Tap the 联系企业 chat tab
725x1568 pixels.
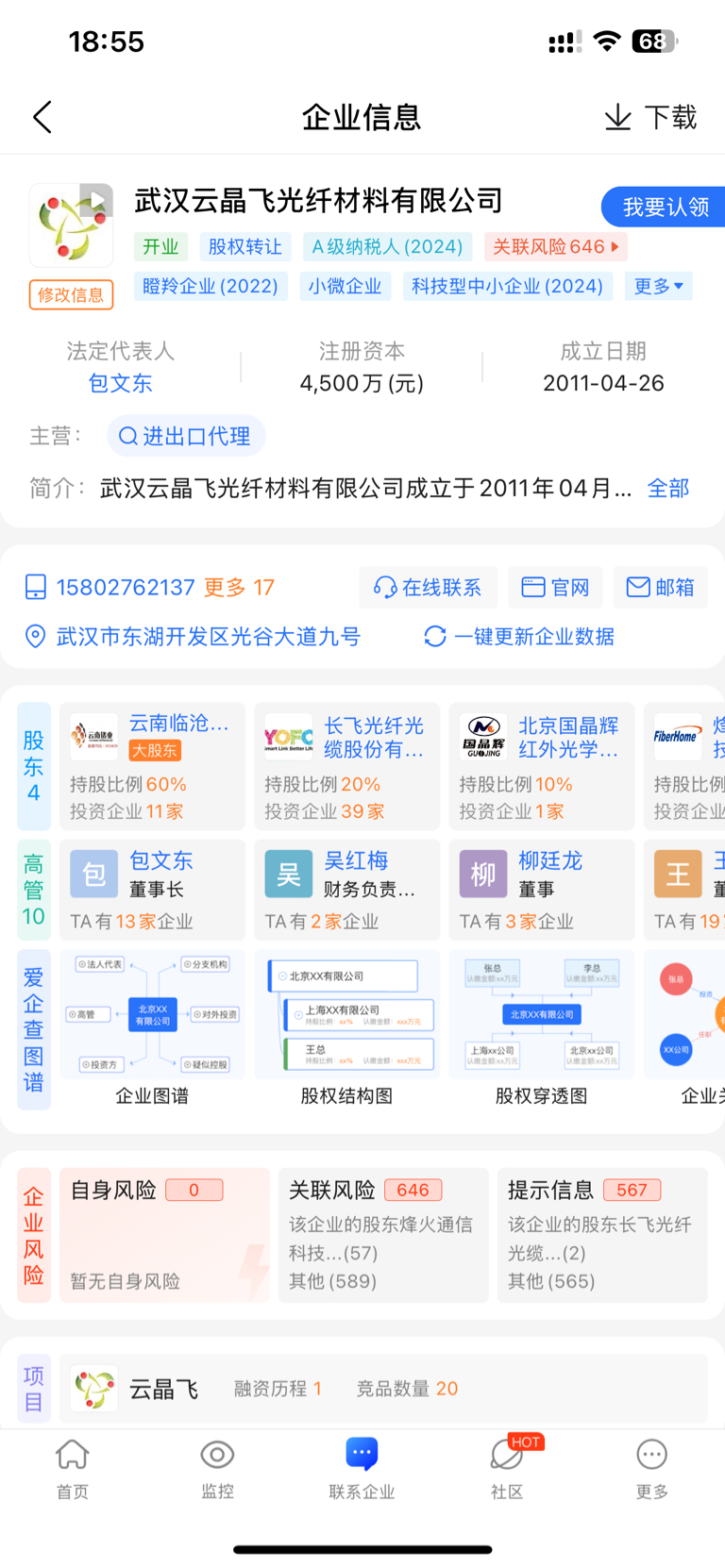click(362, 1470)
